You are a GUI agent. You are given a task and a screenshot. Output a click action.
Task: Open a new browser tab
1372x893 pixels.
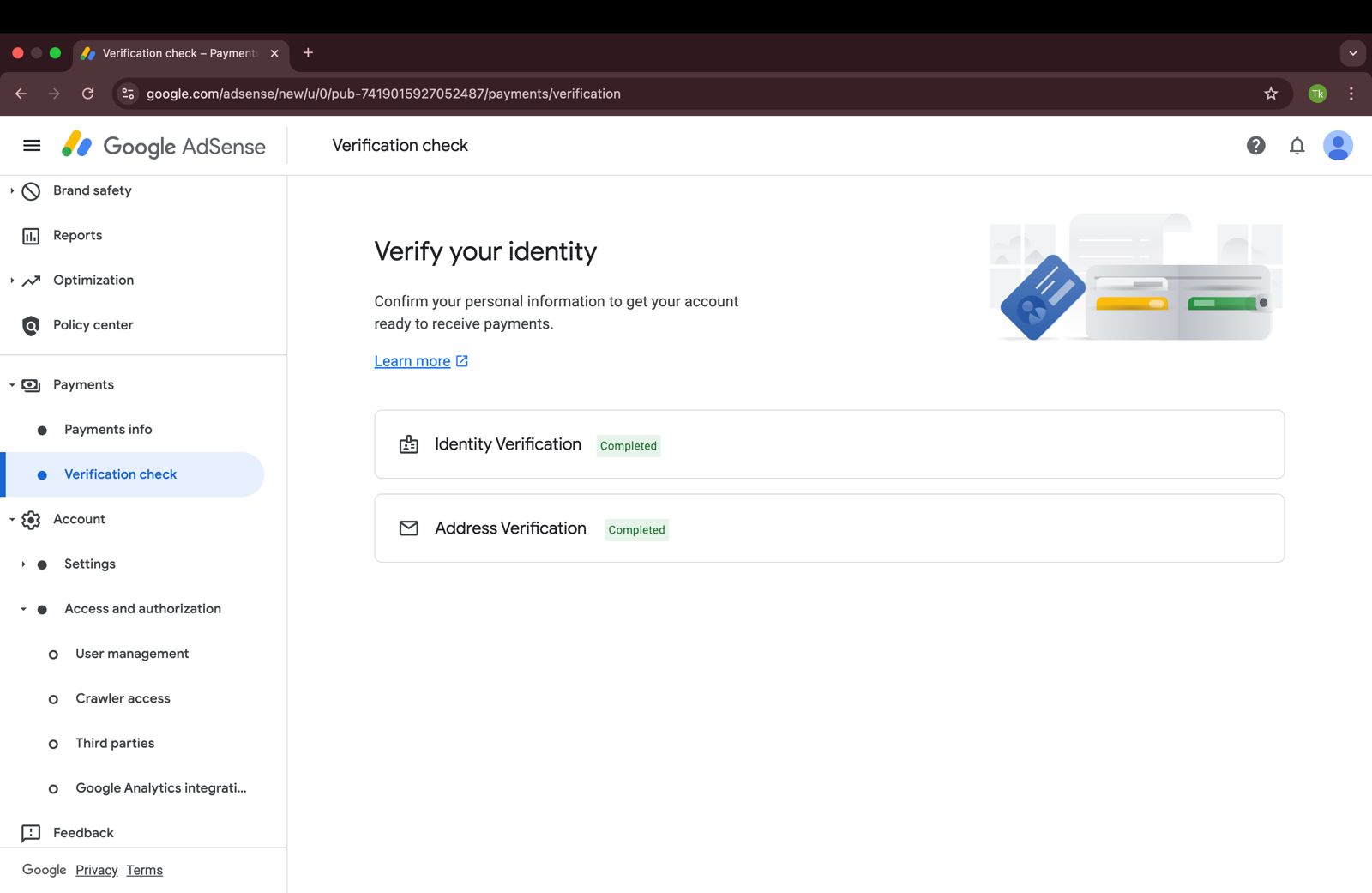pos(308,53)
